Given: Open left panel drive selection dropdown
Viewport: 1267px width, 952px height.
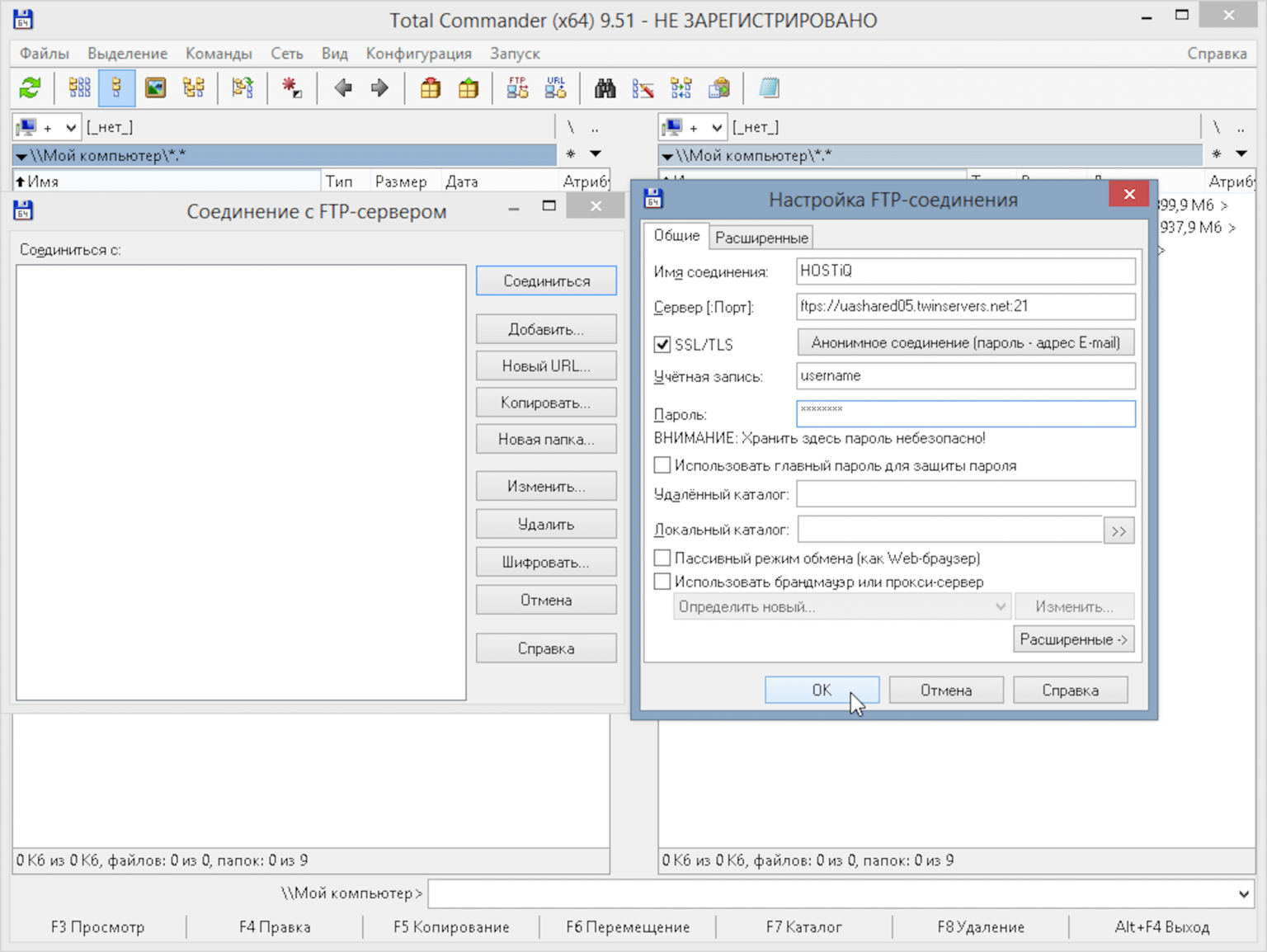Looking at the screenshot, I should coord(71,127).
